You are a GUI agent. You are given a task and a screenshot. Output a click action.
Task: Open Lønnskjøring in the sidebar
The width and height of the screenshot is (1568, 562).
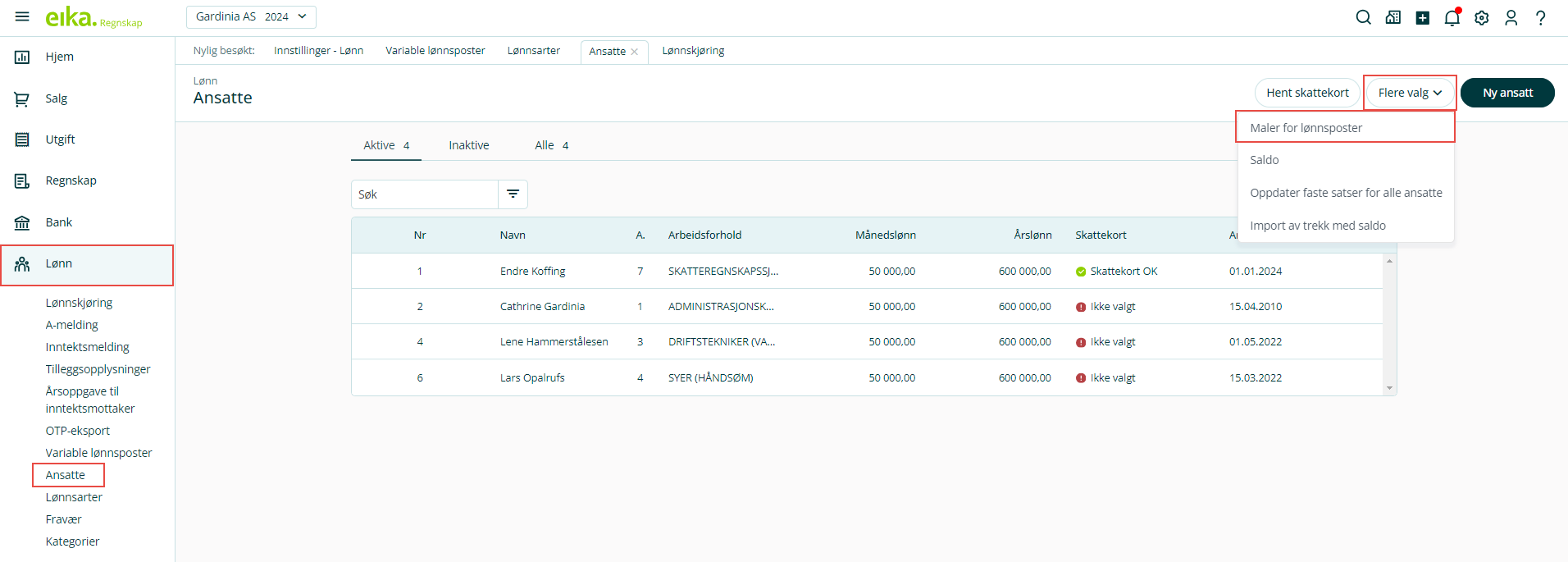(x=79, y=303)
